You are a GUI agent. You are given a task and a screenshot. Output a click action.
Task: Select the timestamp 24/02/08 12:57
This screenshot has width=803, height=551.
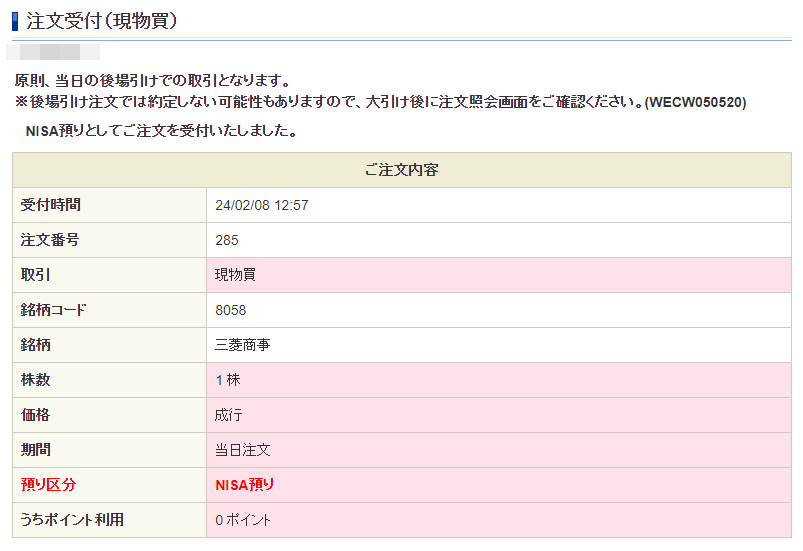click(x=262, y=205)
